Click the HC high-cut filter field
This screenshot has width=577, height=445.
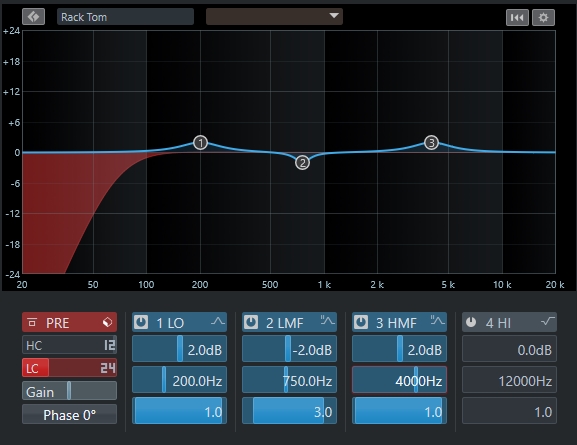click(x=70, y=345)
